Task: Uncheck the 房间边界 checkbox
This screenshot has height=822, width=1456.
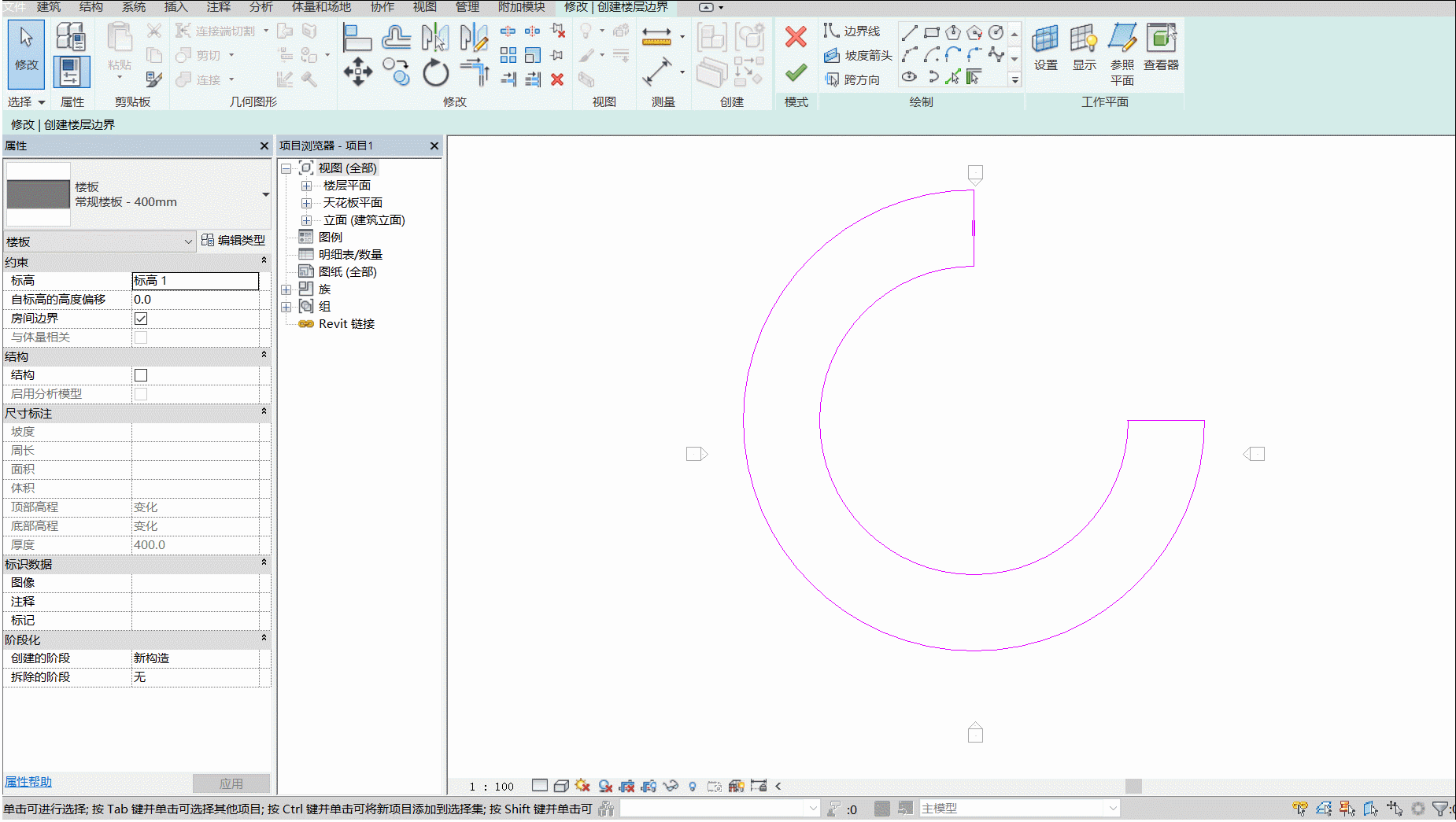Action: point(141,319)
